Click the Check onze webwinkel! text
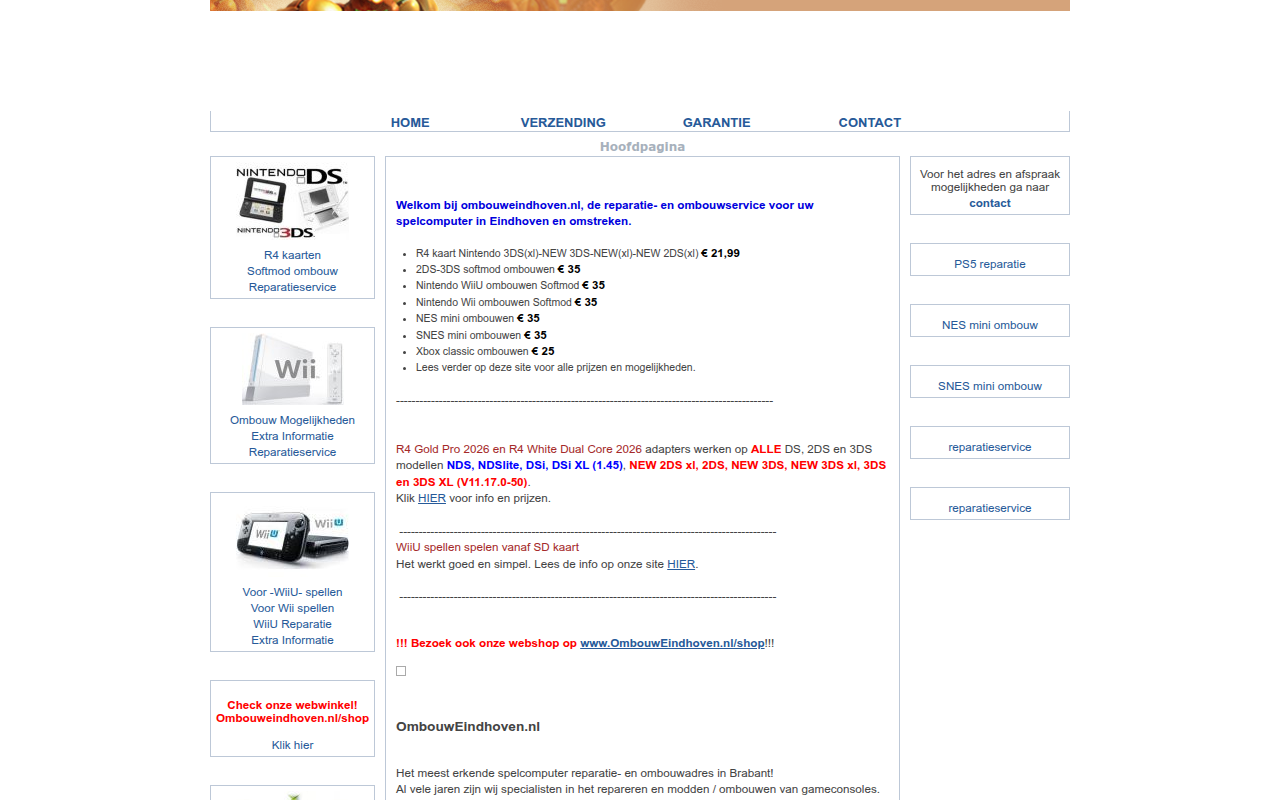Screen dimensions: 1280x800 click(292, 705)
